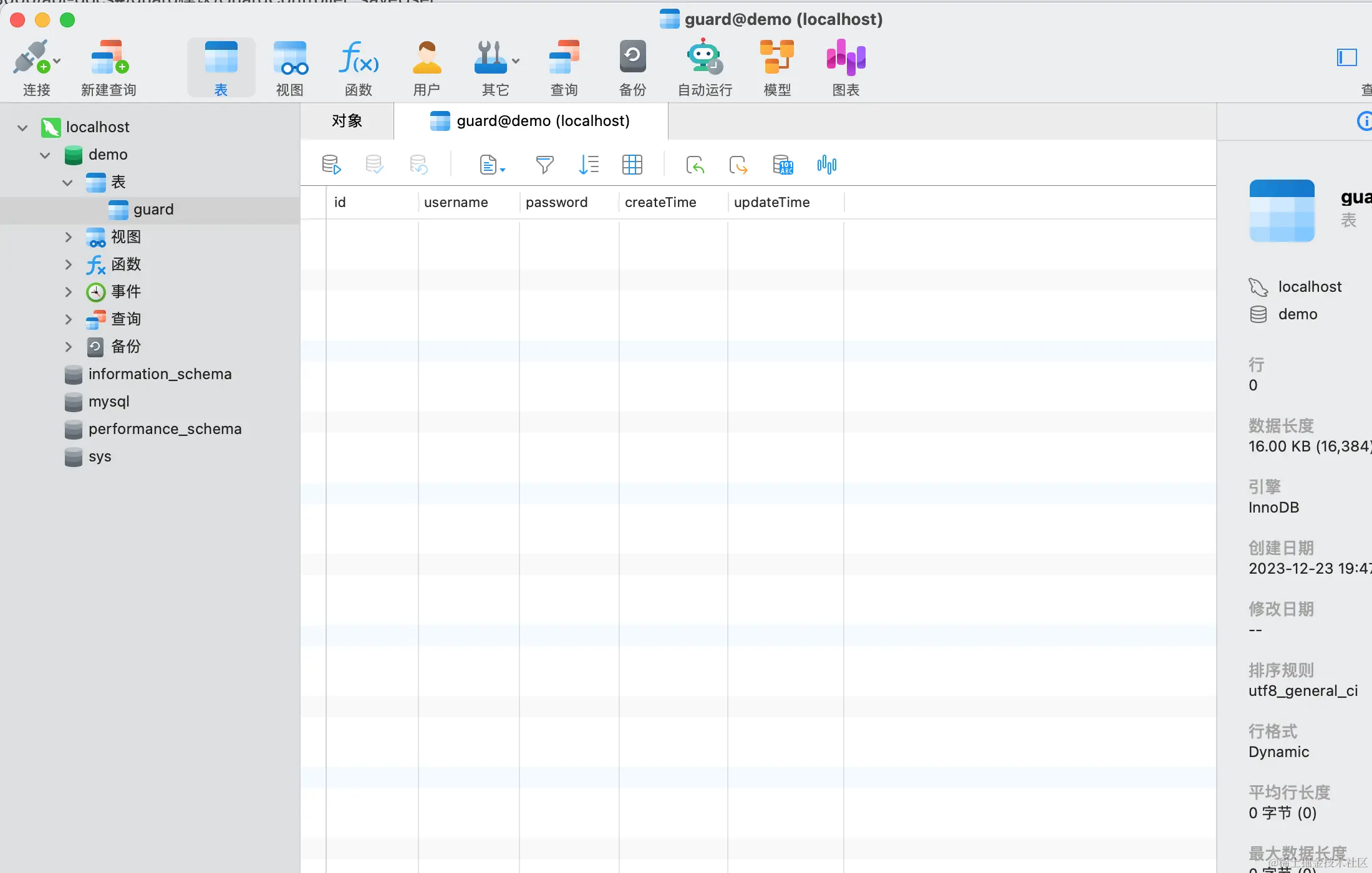Expand the Functions (函数) tree node

point(68,264)
